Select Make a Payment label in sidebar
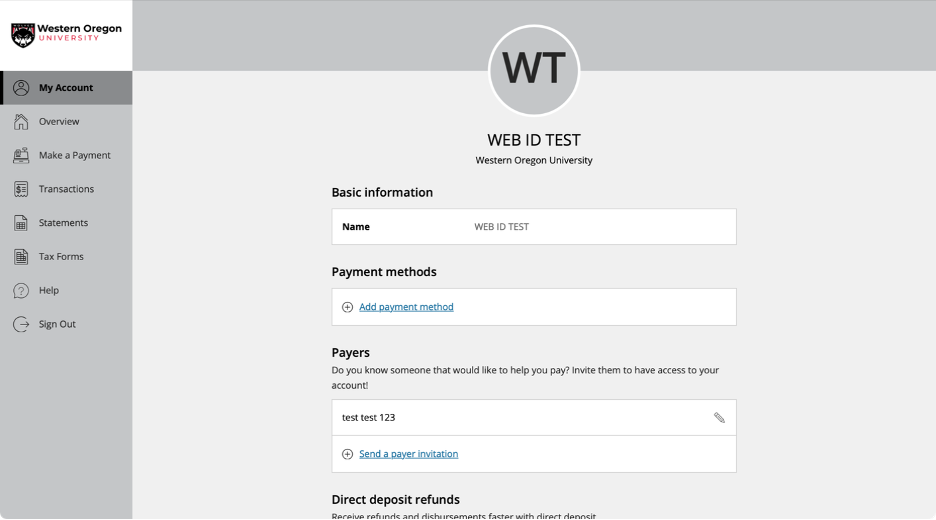 click(x=74, y=156)
